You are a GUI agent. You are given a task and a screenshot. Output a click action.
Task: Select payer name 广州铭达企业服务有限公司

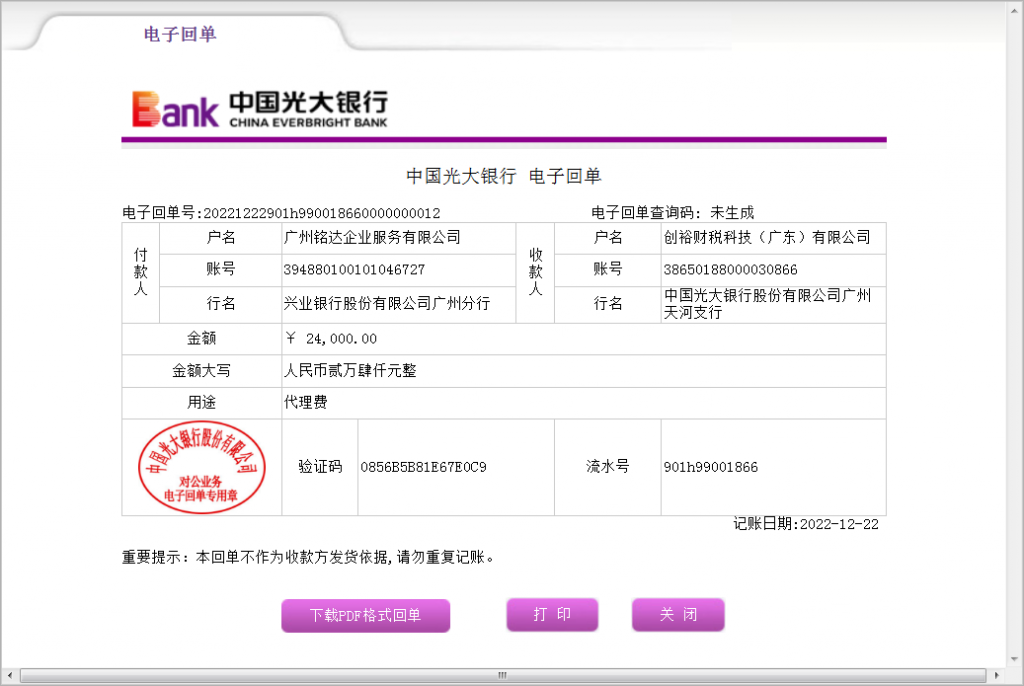coord(372,237)
